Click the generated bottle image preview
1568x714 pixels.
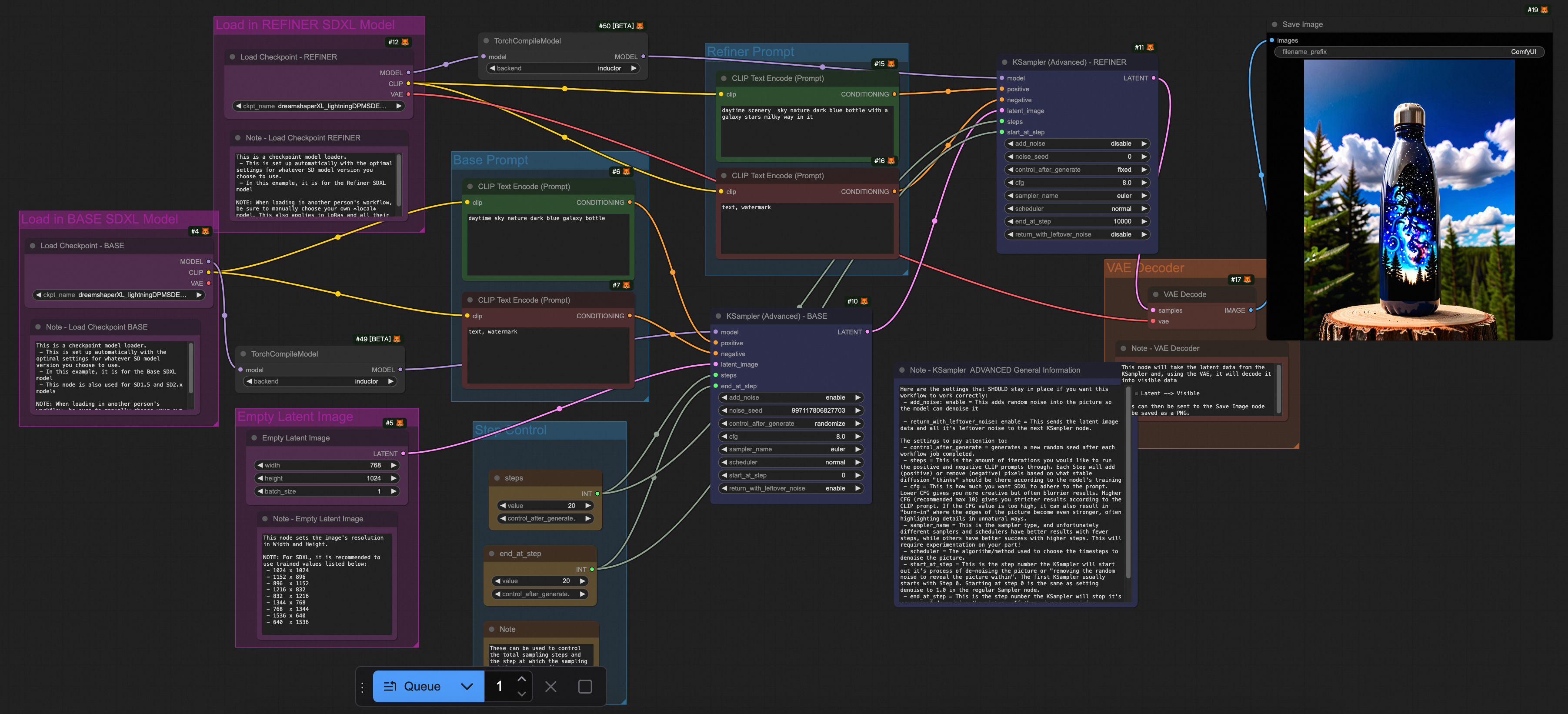coord(1408,200)
